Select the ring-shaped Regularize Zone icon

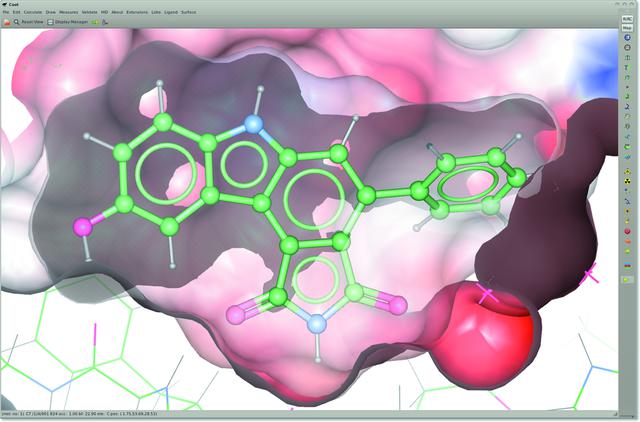pyautogui.click(x=627, y=48)
